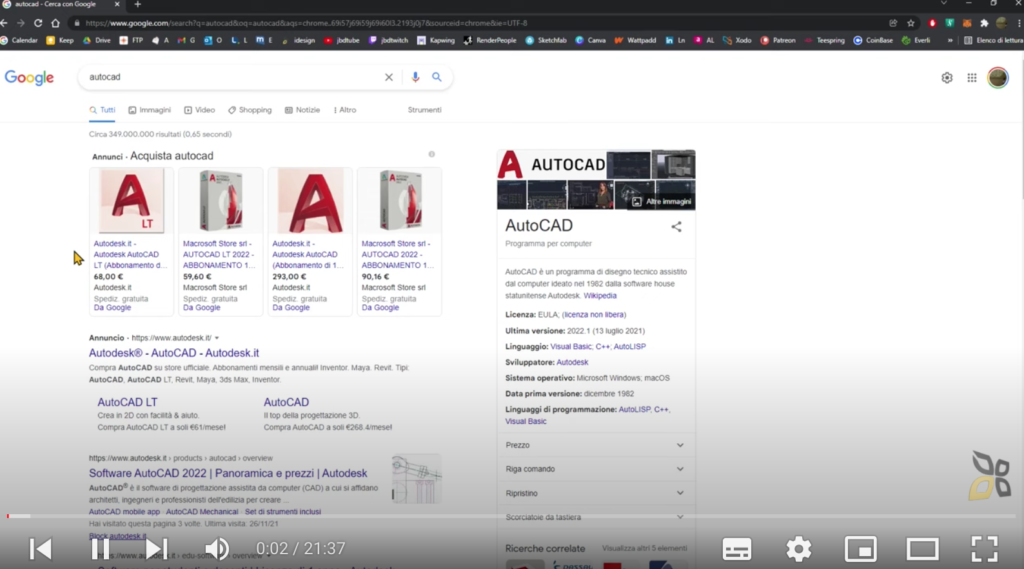Open Autodesk® - AutoCAD - Autodesk.it link
1024x569 pixels.
174,353
